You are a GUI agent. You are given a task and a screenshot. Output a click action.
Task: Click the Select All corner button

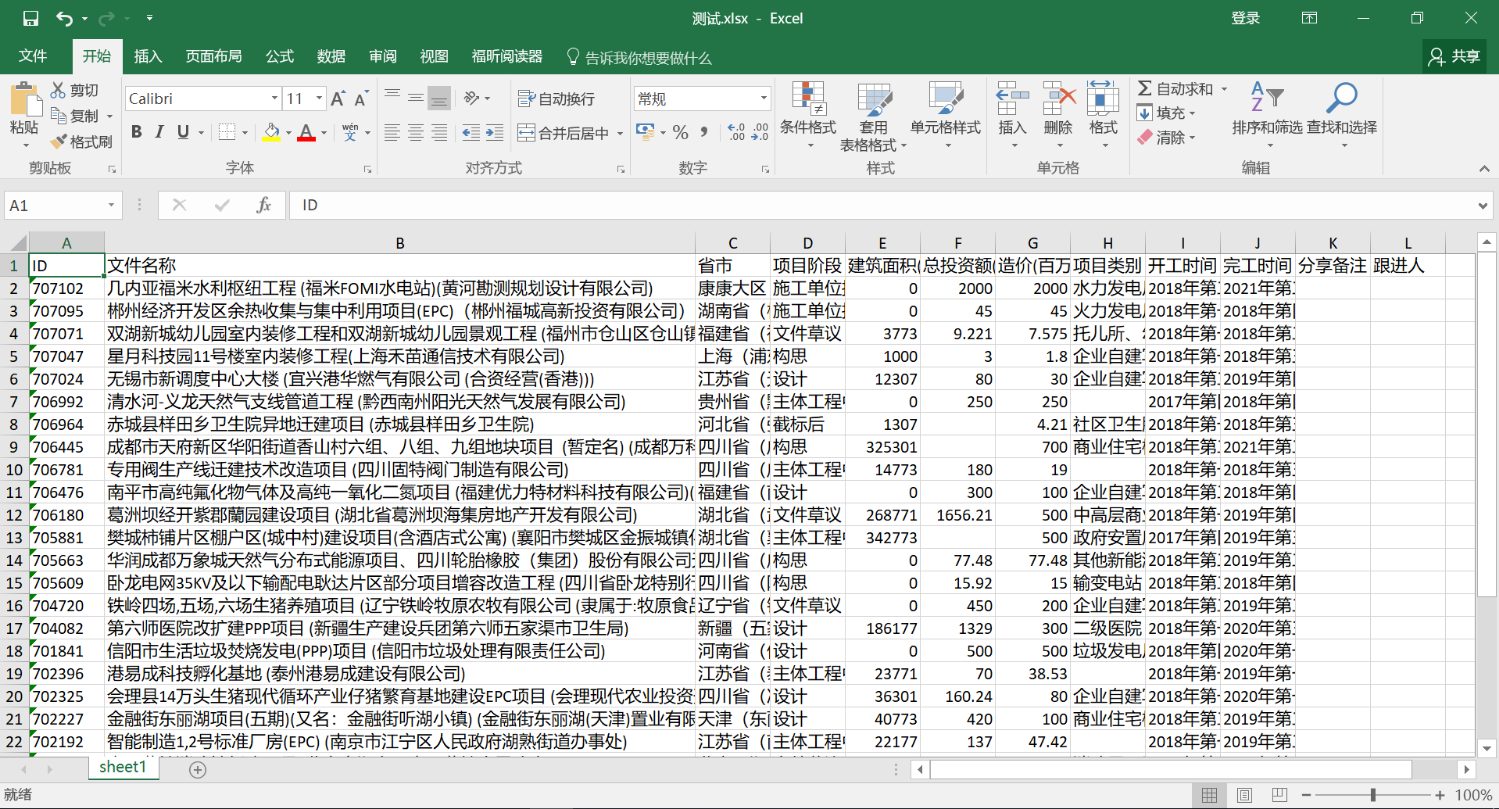[15, 243]
